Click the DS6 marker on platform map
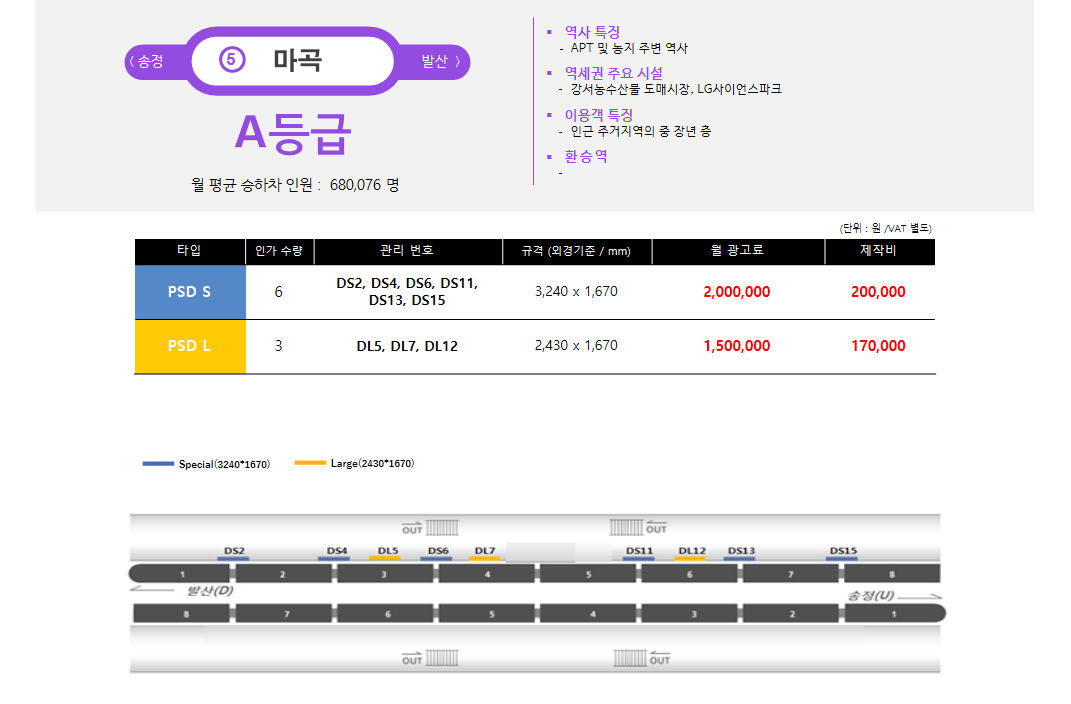The width and height of the screenshot is (1071, 704). tap(437, 553)
